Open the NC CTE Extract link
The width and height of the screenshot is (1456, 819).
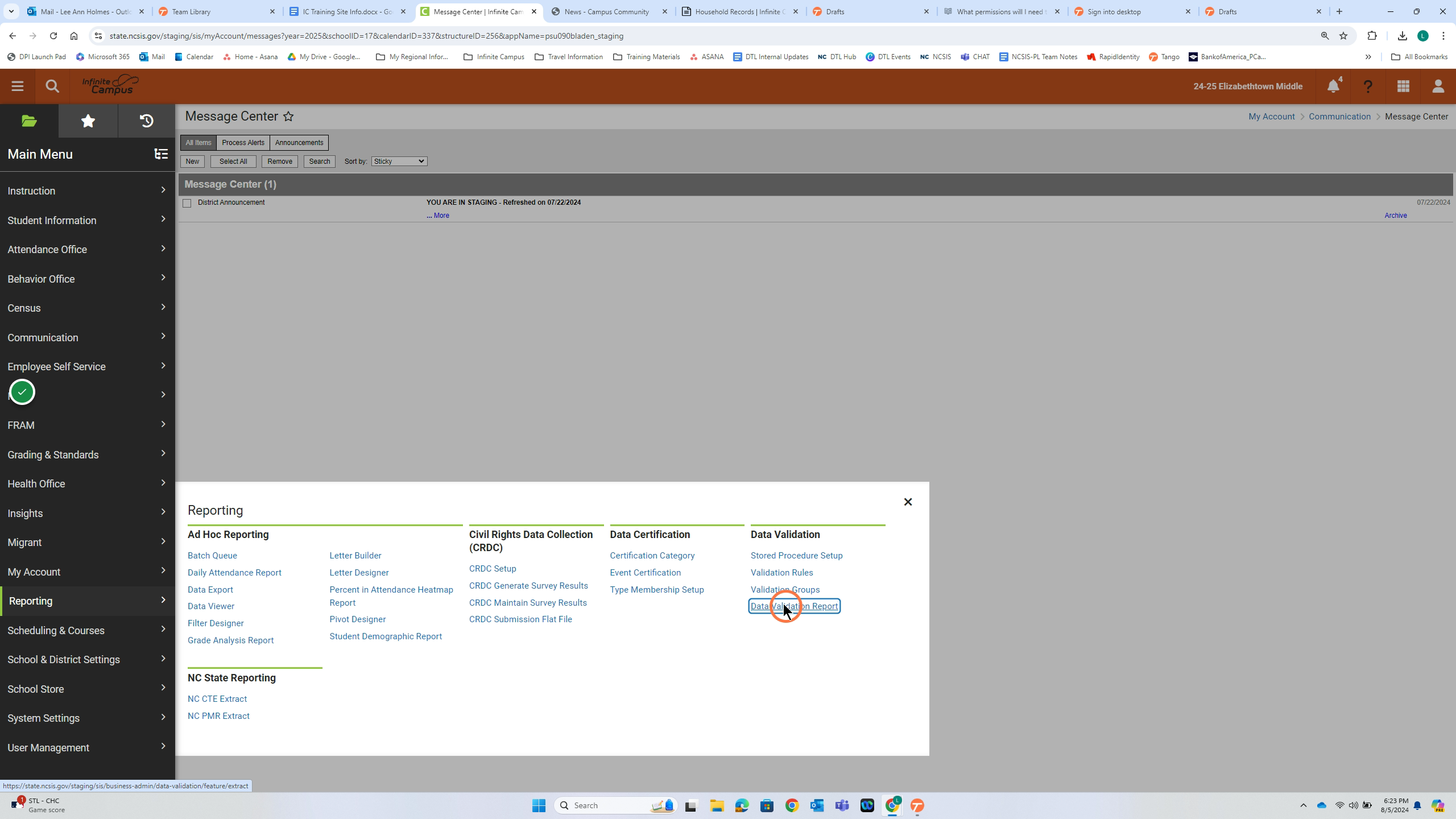(217, 699)
